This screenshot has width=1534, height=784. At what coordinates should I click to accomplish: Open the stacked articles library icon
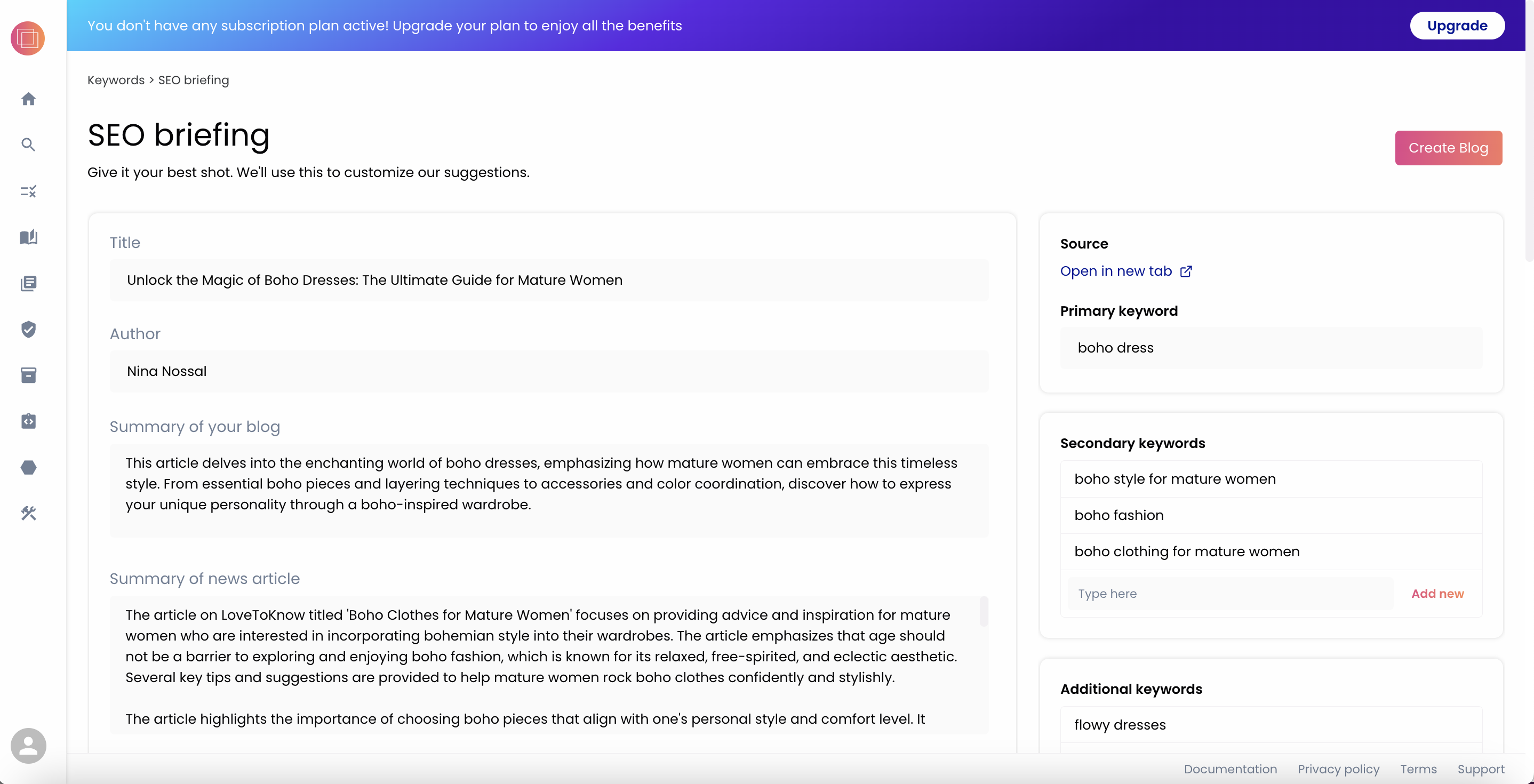point(28,283)
